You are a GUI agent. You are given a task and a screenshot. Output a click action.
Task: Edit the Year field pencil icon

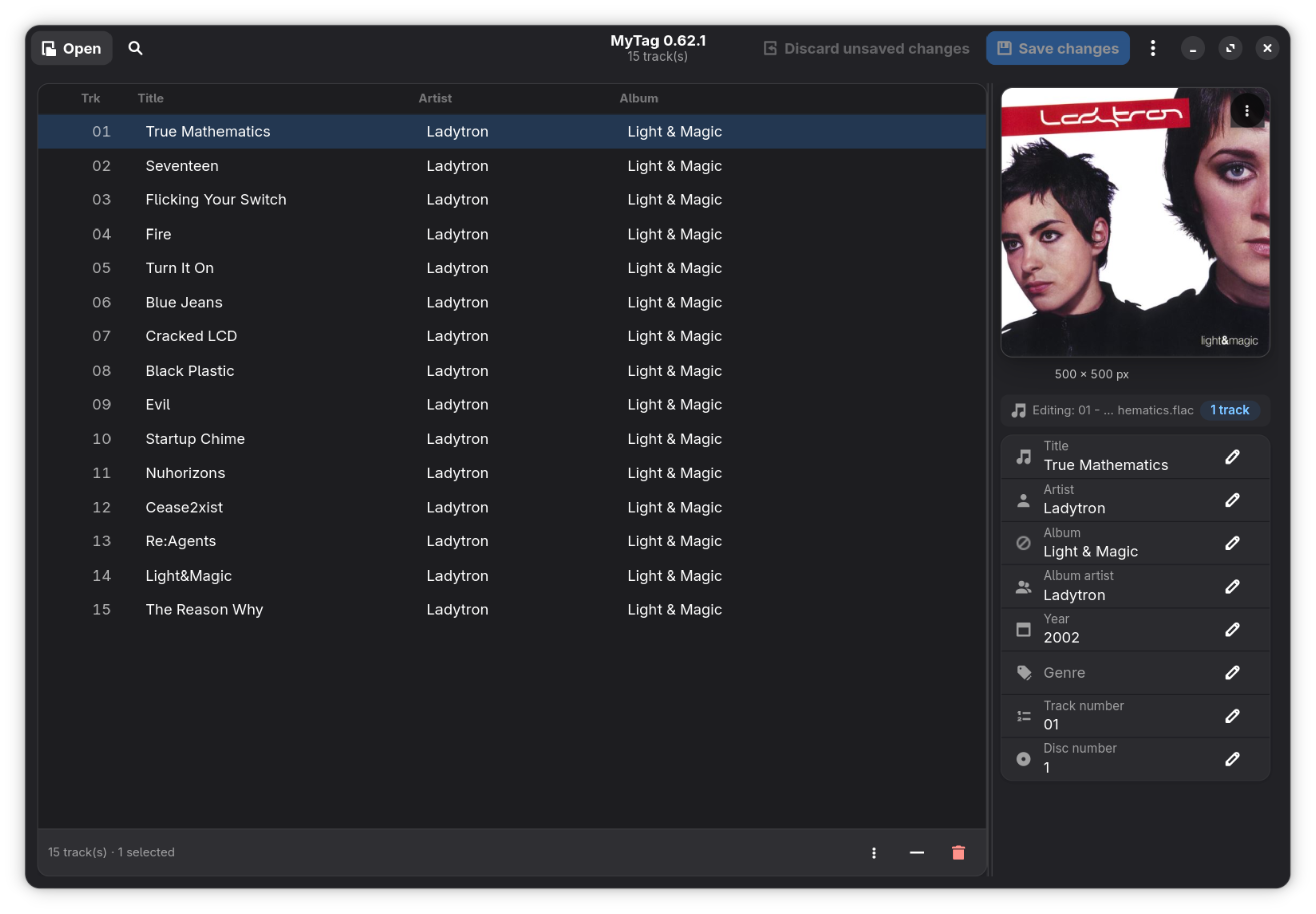pos(1232,629)
